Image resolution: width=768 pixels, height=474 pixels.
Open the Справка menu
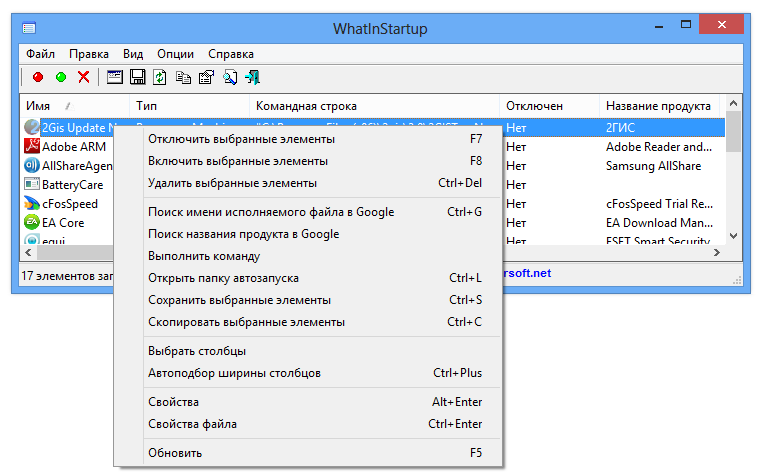231,54
